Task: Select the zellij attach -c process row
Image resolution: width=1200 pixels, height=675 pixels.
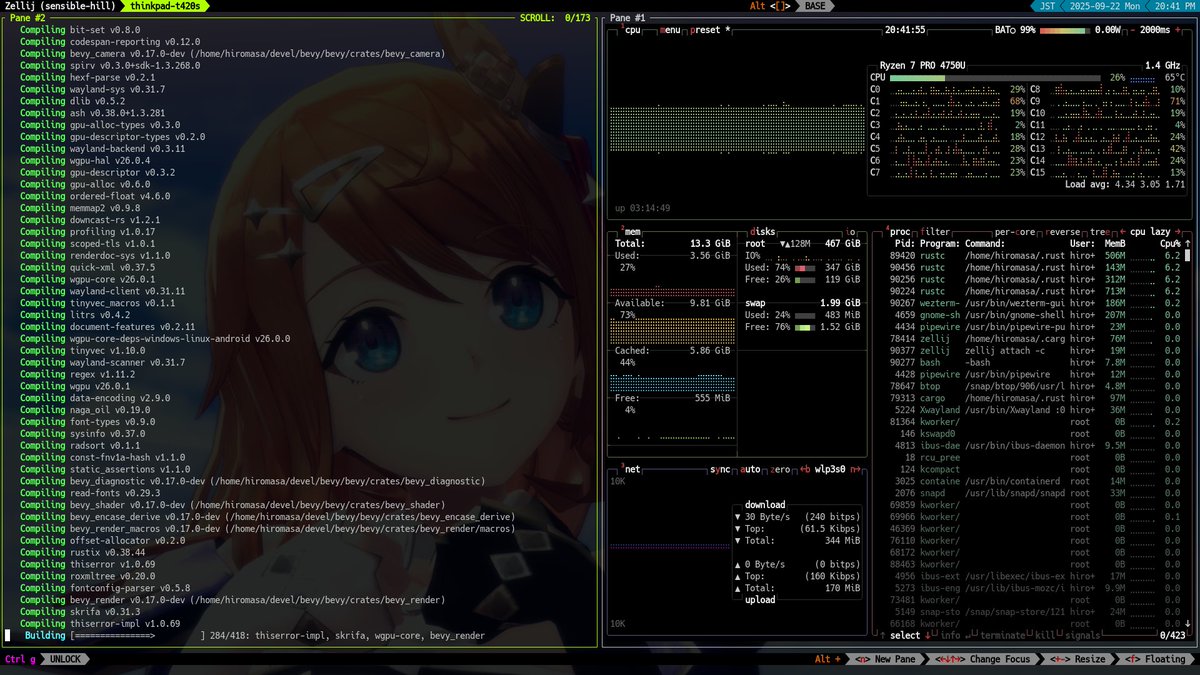Action: [x=1037, y=351]
